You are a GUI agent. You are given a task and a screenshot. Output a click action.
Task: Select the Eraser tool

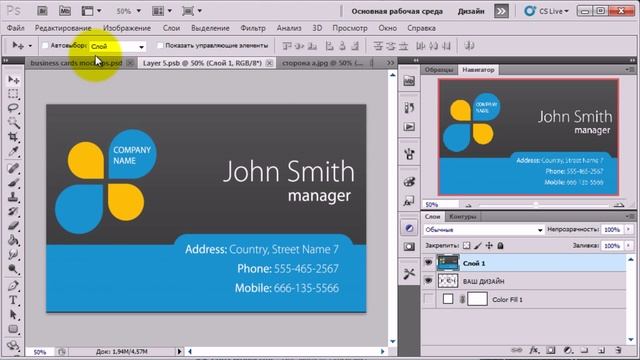coord(13,226)
